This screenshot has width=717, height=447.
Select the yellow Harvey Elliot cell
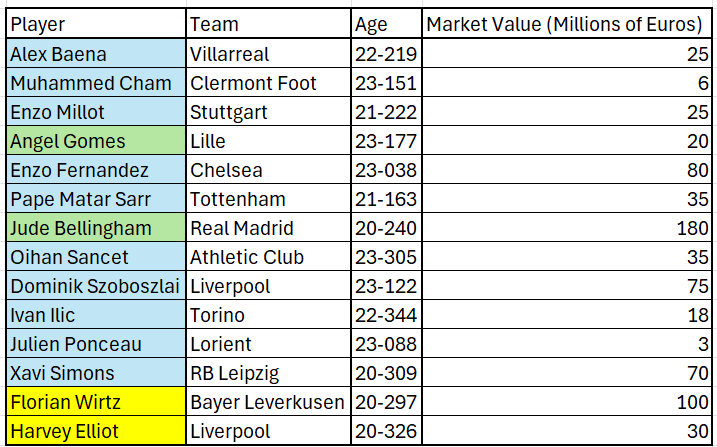[96, 430]
